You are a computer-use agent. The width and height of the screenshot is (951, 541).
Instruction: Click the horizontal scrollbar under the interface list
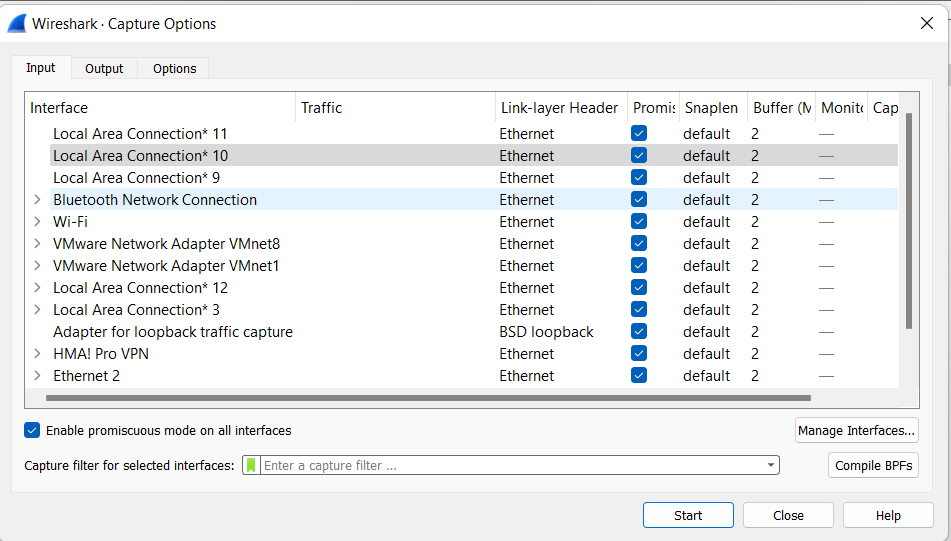(x=400, y=398)
